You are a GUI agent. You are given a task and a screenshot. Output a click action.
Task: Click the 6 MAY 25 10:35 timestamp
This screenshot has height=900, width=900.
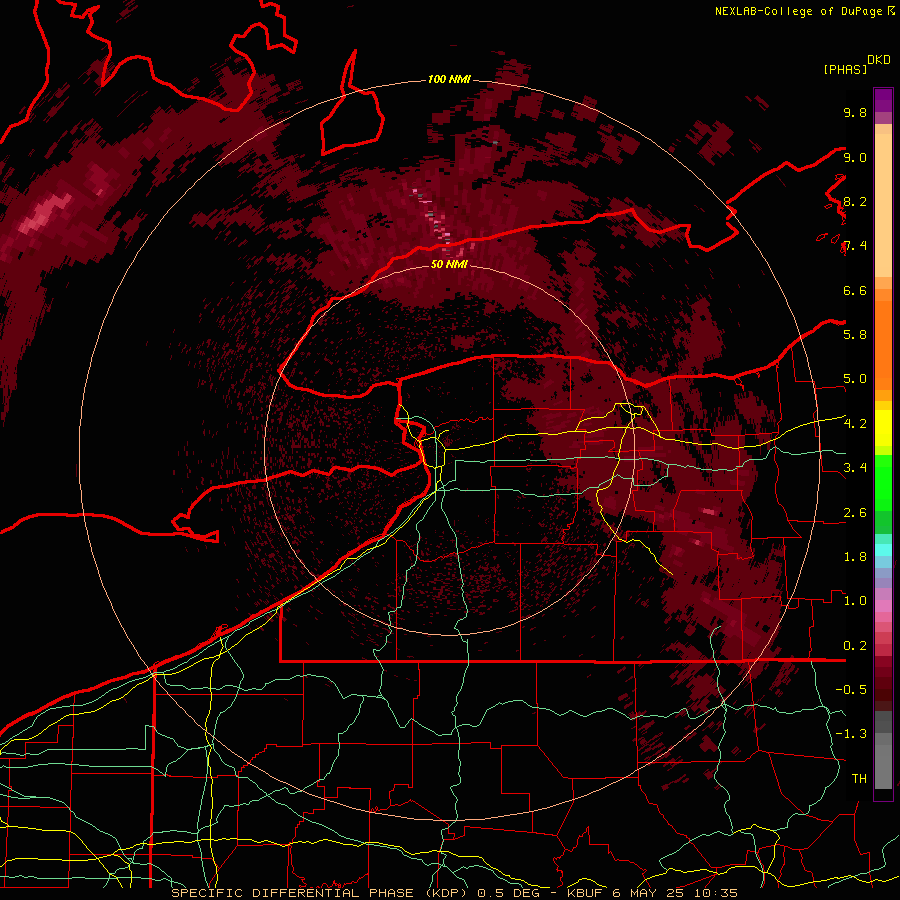[674, 893]
